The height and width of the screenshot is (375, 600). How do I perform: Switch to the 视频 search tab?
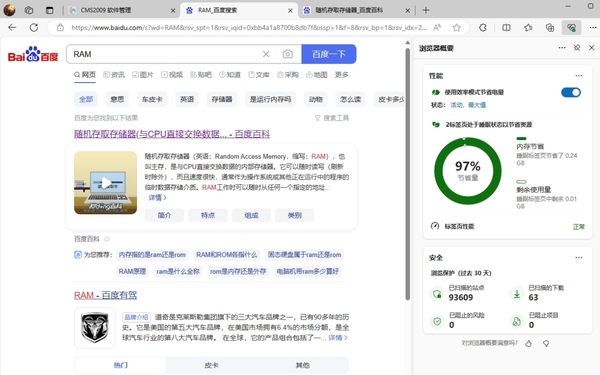172,75
